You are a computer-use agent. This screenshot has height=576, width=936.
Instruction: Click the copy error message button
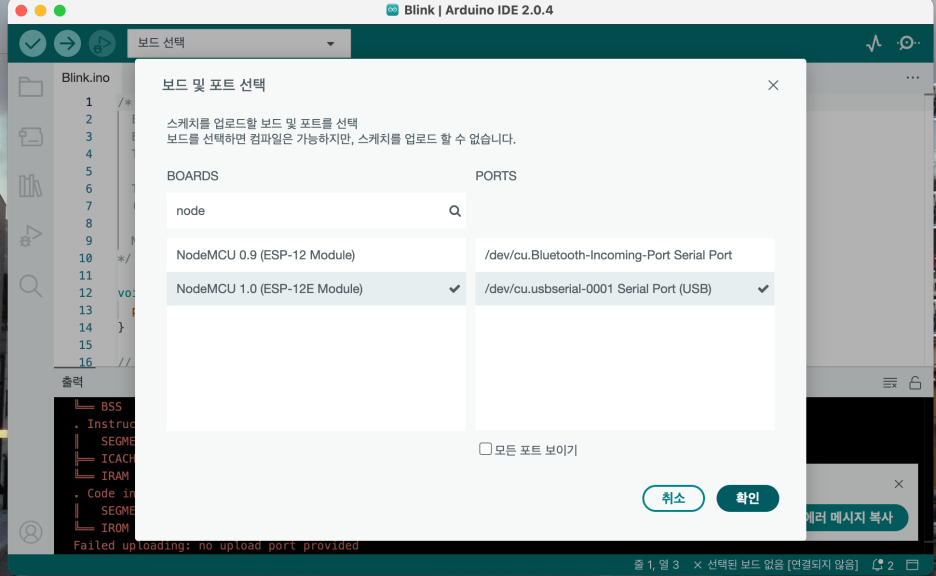(x=856, y=518)
